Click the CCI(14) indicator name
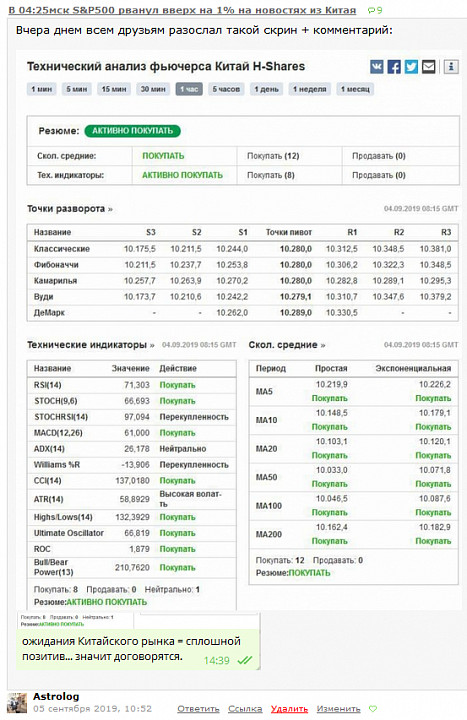This screenshot has height=720, width=467. pyautogui.click(x=48, y=481)
